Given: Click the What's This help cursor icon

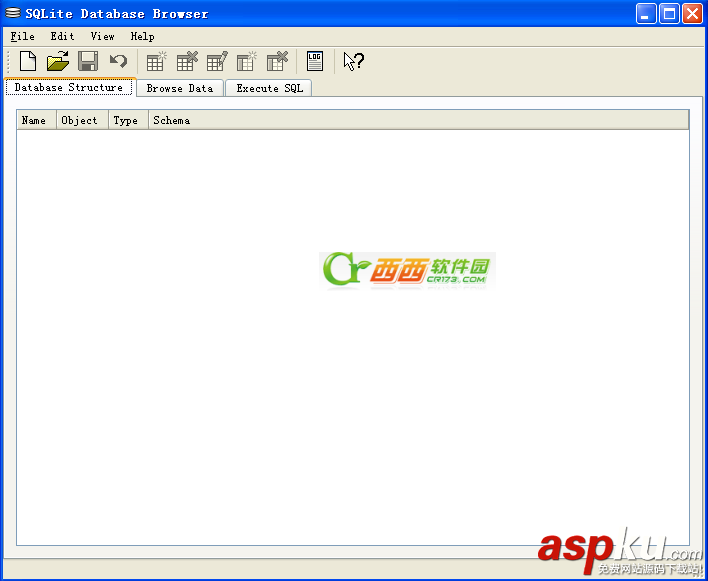Looking at the screenshot, I should [353, 61].
